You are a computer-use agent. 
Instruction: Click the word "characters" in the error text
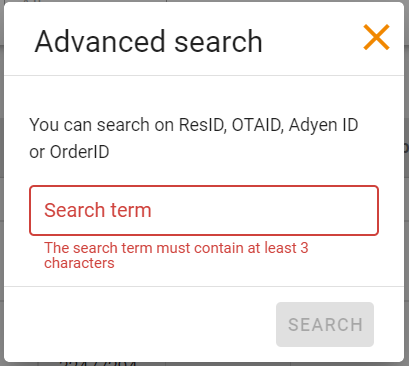tap(79, 263)
